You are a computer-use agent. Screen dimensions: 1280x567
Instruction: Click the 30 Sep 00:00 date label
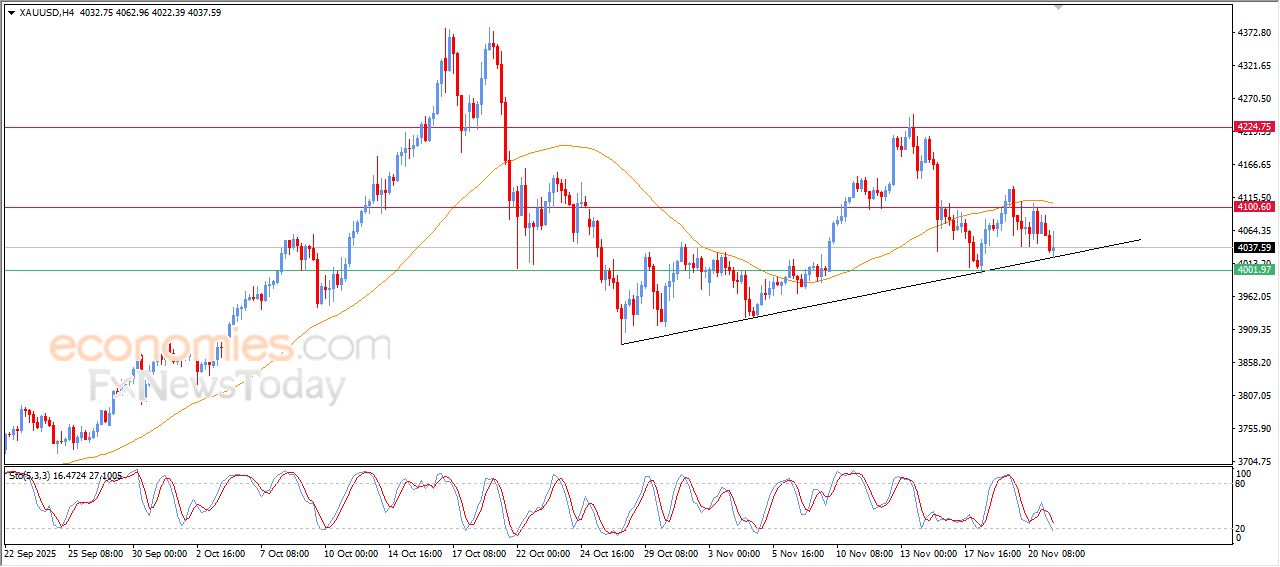click(x=160, y=553)
